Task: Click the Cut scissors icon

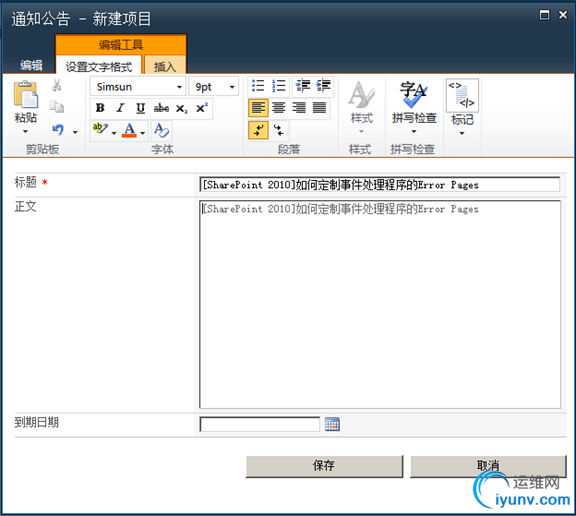Action: click(x=57, y=85)
